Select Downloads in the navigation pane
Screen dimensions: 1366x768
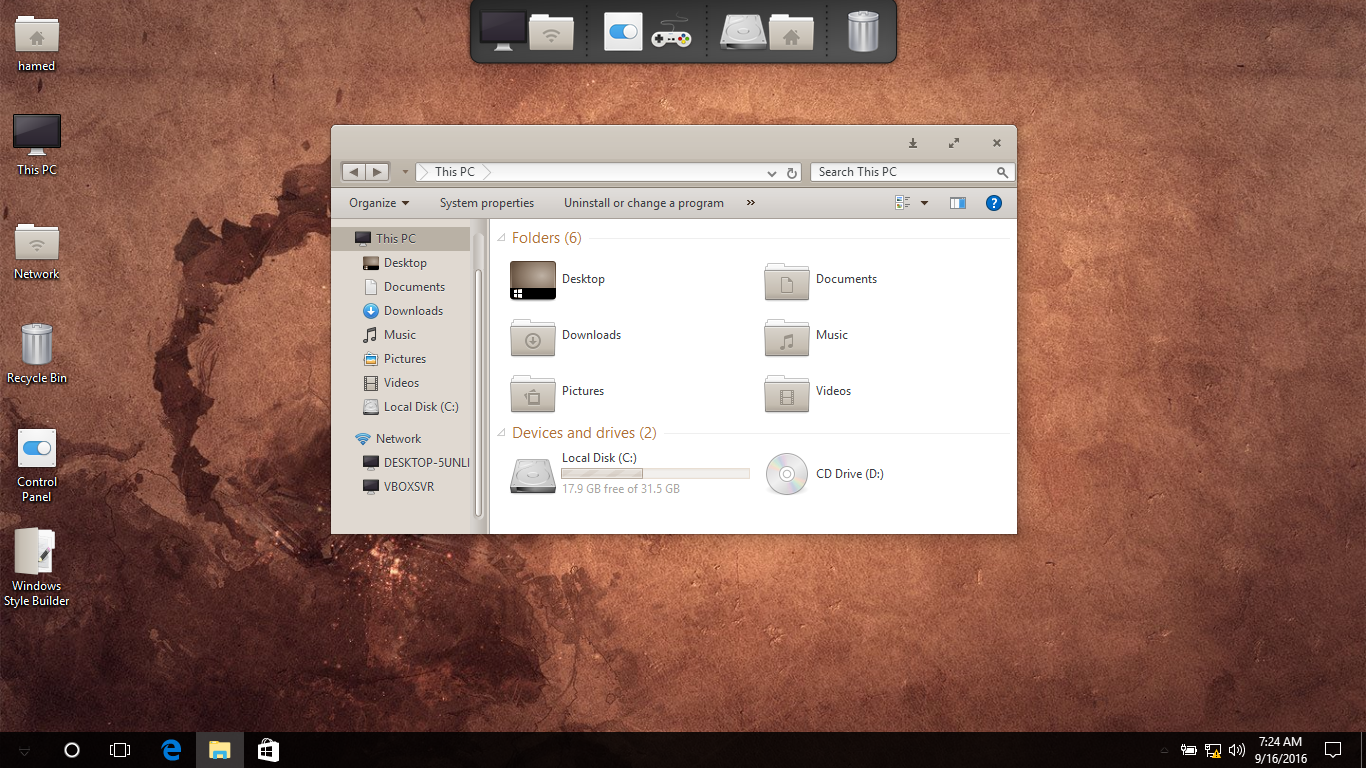(x=413, y=311)
